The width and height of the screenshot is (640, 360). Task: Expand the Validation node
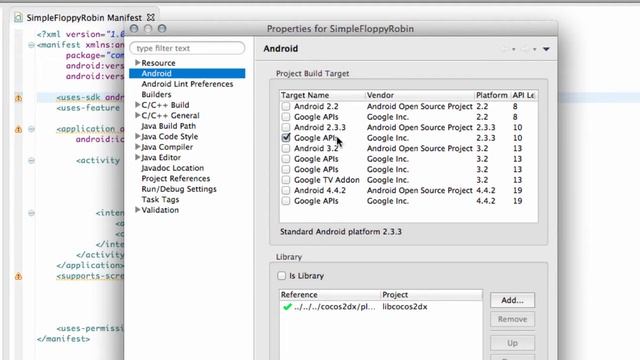coord(138,209)
